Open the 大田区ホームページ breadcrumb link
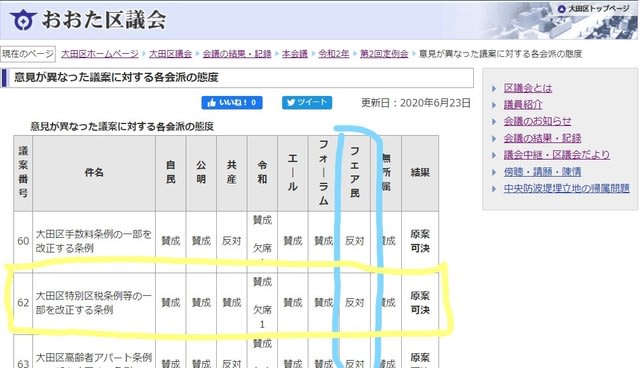Image resolution: width=640 pixels, height=368 pixels. [x=100, y=54]
